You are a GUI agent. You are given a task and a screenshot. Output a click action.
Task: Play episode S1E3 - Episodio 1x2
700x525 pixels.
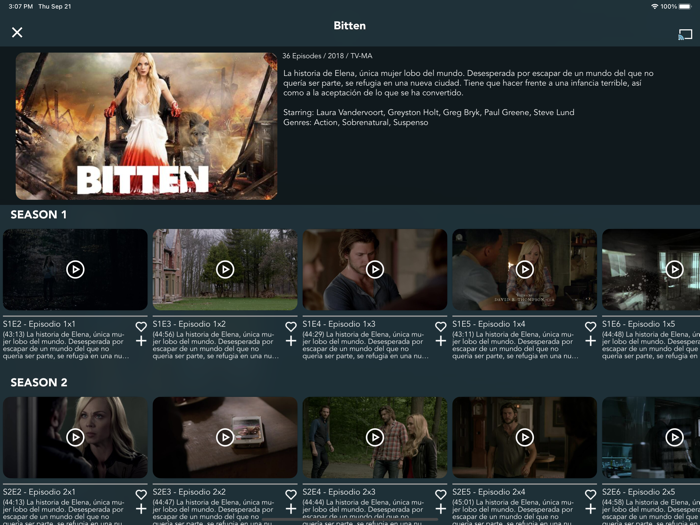tap(225, 269)
